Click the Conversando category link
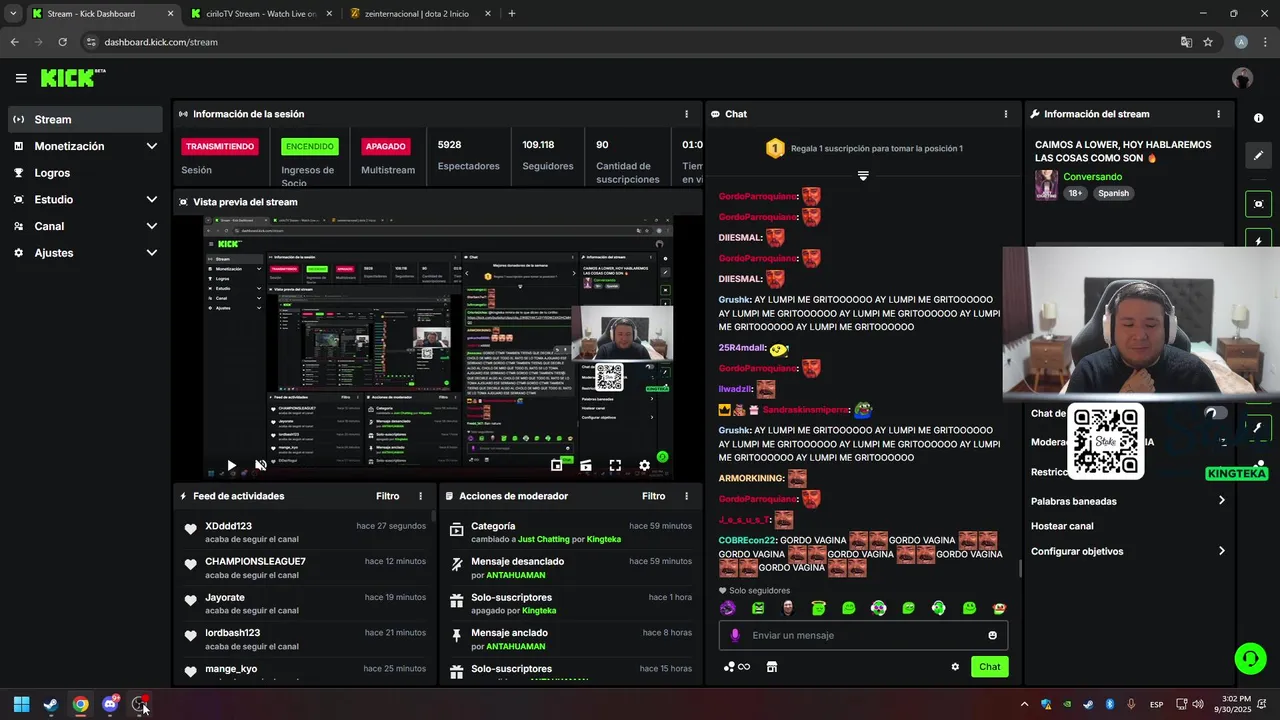The image size is (1280, 720). coord(1093,177)
